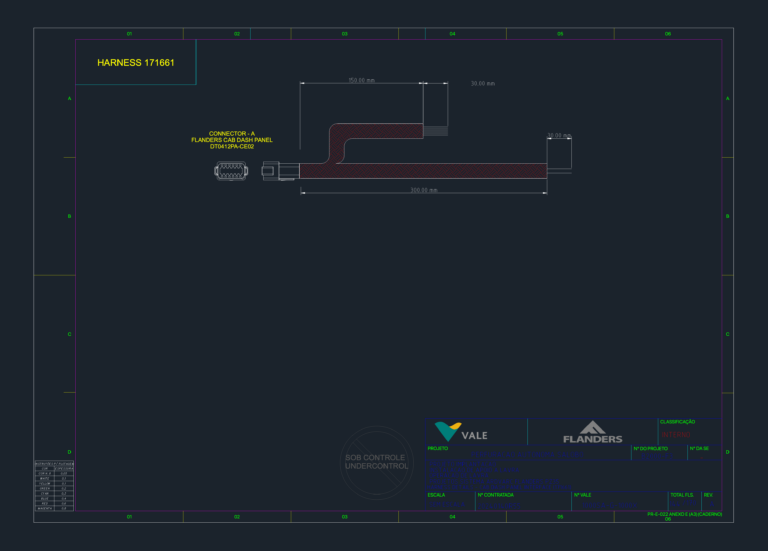768x551 pixels.
Task: Select the 30.00 mm dimension beside the branch
Action: click(x=483, y=84)
